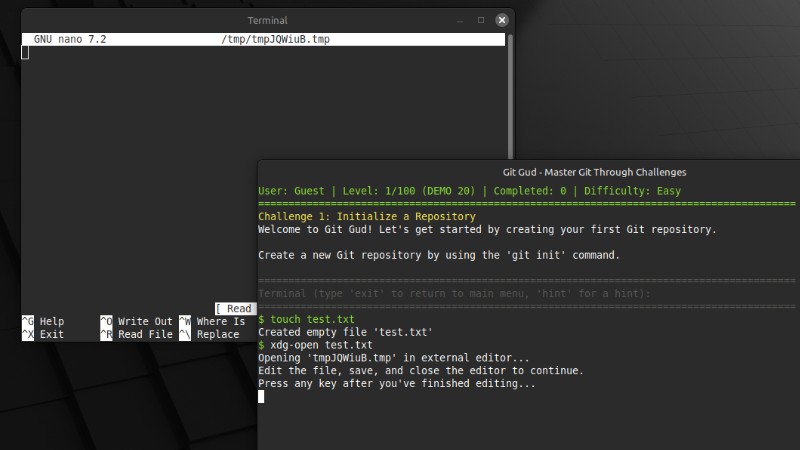Image resolution: width=800 pixels, height=450 pixels.
Task: Click the '$ xdg-open test.txt' command line
Action: pos(315,345)
